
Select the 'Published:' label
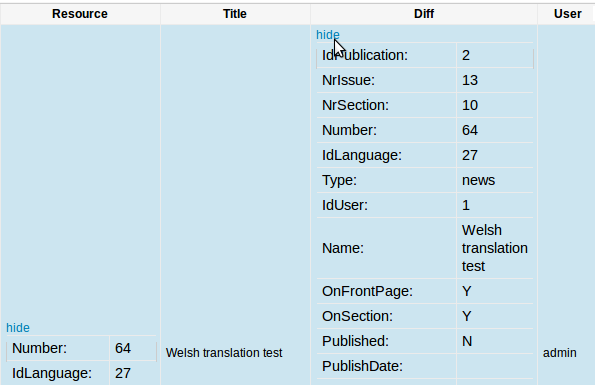point(355,341)
